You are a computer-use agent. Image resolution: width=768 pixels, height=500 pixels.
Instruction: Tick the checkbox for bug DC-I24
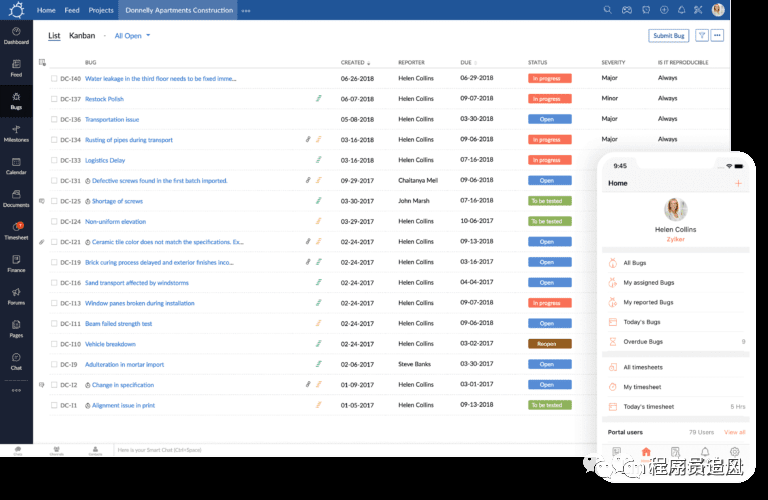[54, 221]
